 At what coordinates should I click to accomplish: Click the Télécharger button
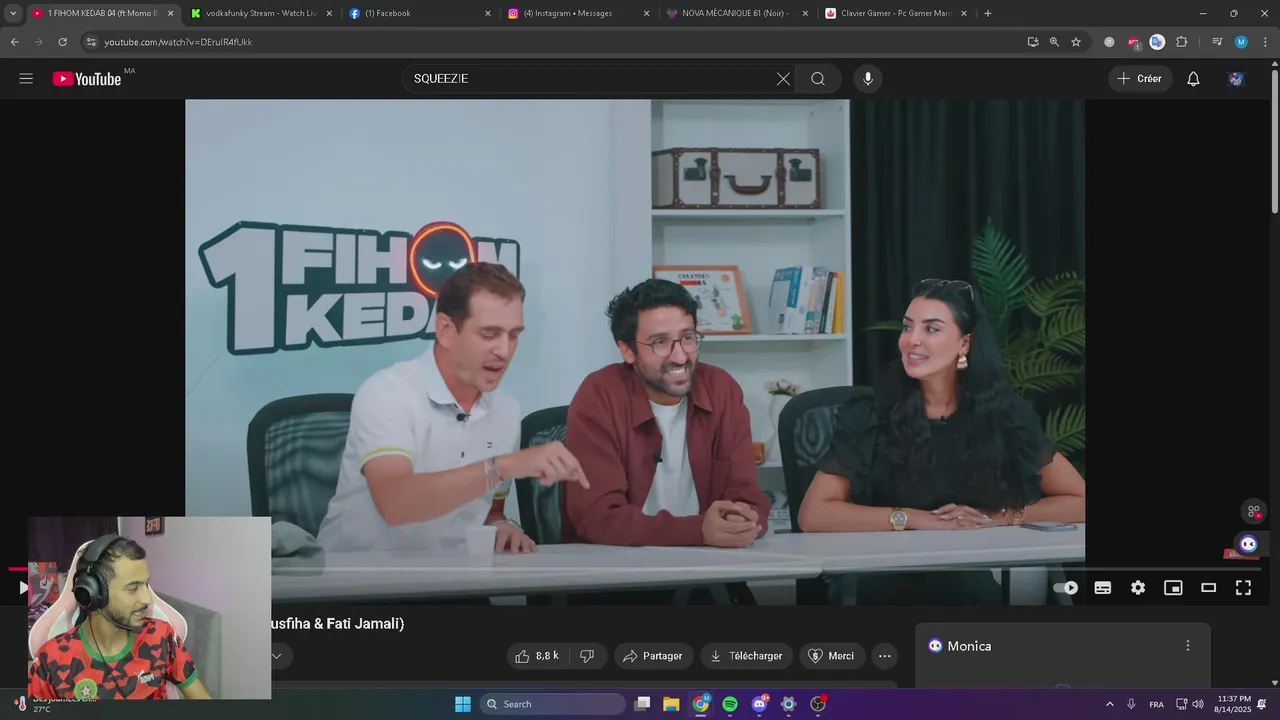click(746, 656)
